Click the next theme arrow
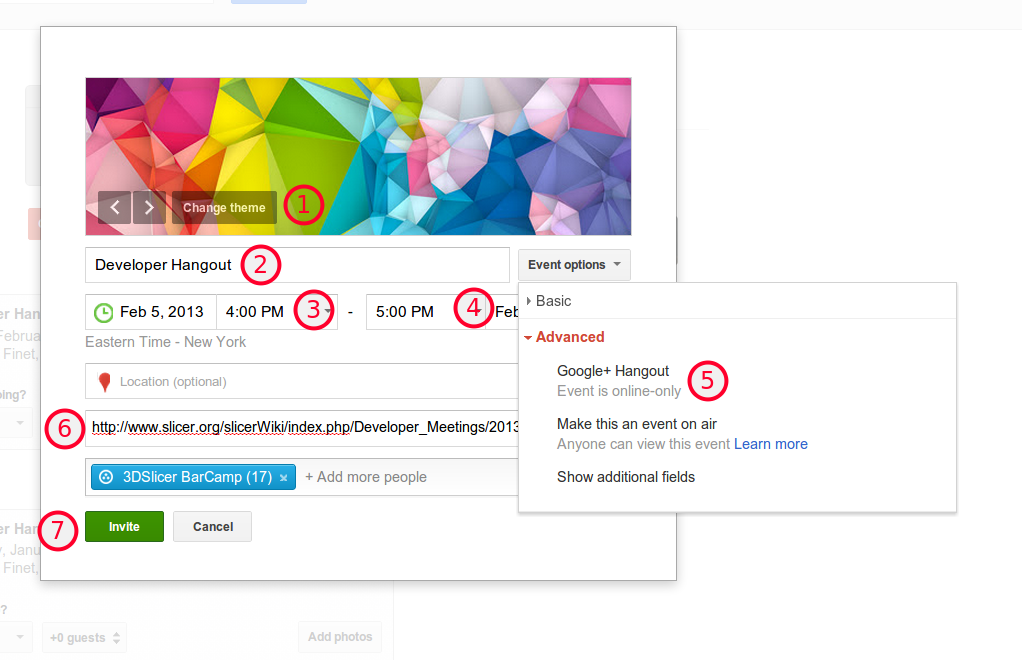 coord(149,207)
